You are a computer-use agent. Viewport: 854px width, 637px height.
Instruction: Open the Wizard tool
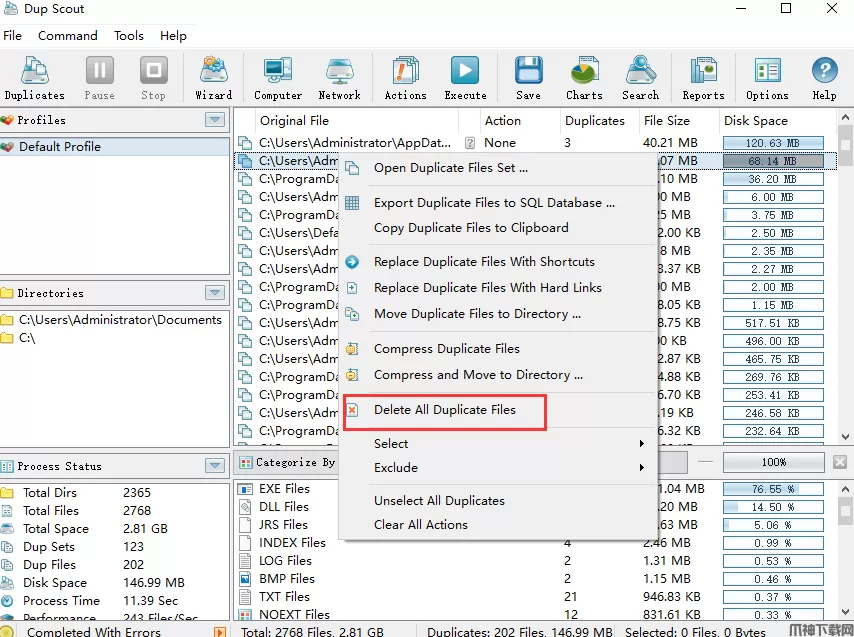213,78
